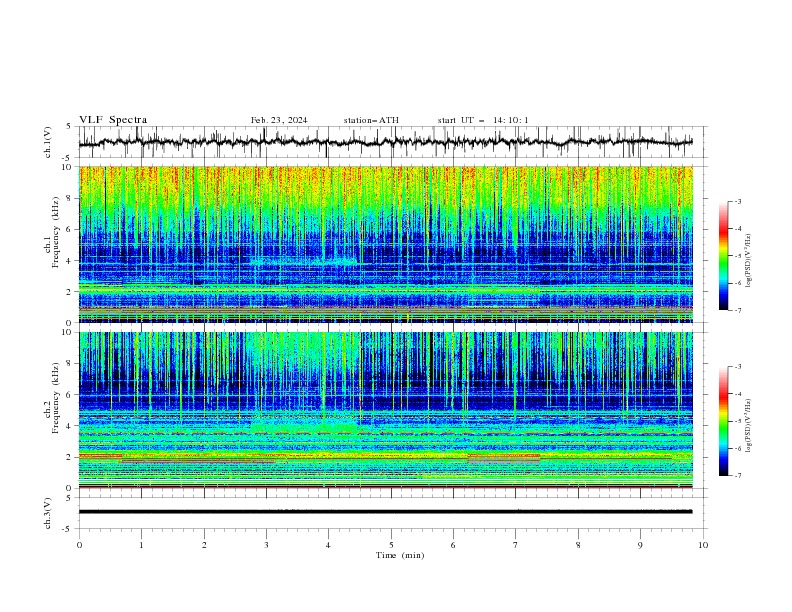Select the "Time (min)" x-axis title
792x612 pixels.
point(400,555)
